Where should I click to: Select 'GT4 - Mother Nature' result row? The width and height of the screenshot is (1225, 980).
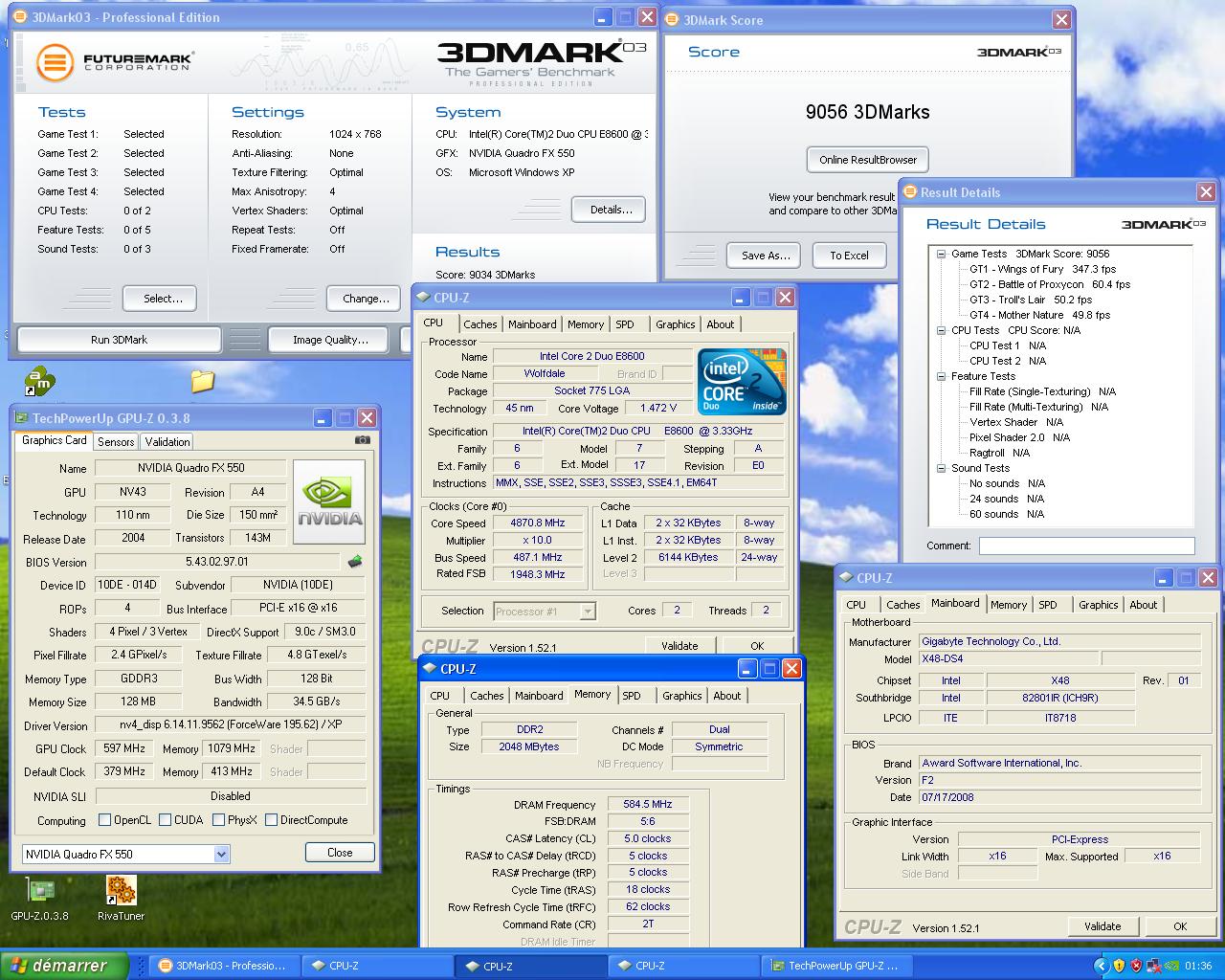(x=1039, y=315)
